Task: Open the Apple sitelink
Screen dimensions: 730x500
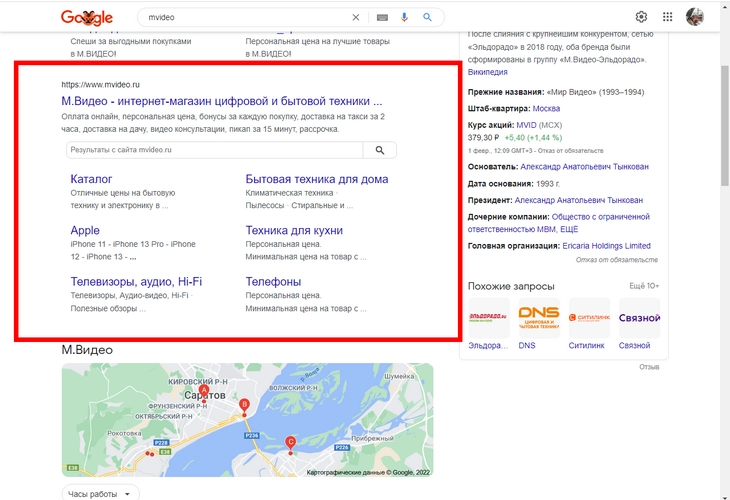Action: pos(85,230)
